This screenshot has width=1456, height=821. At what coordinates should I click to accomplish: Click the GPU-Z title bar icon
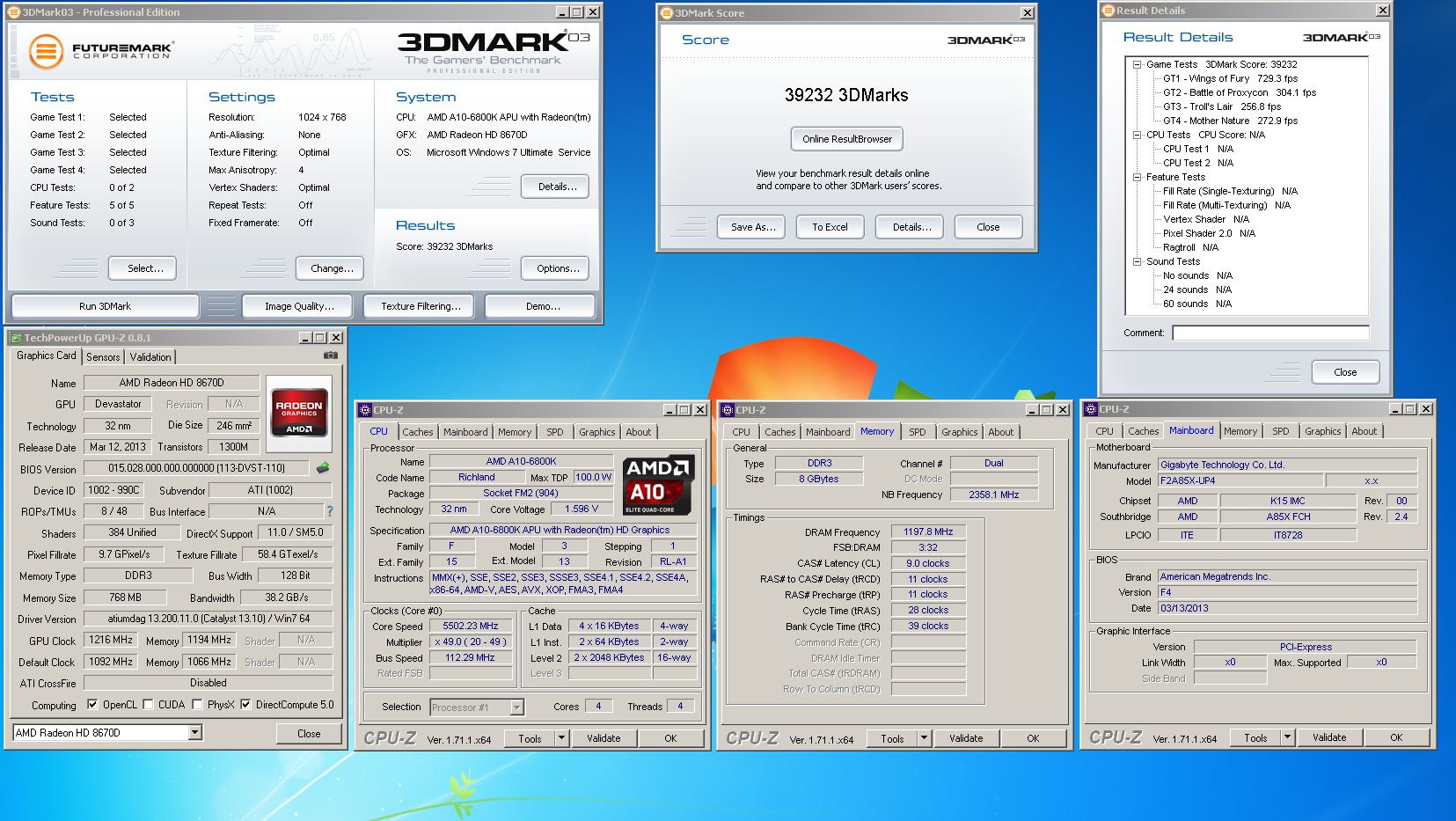point(16,338)
